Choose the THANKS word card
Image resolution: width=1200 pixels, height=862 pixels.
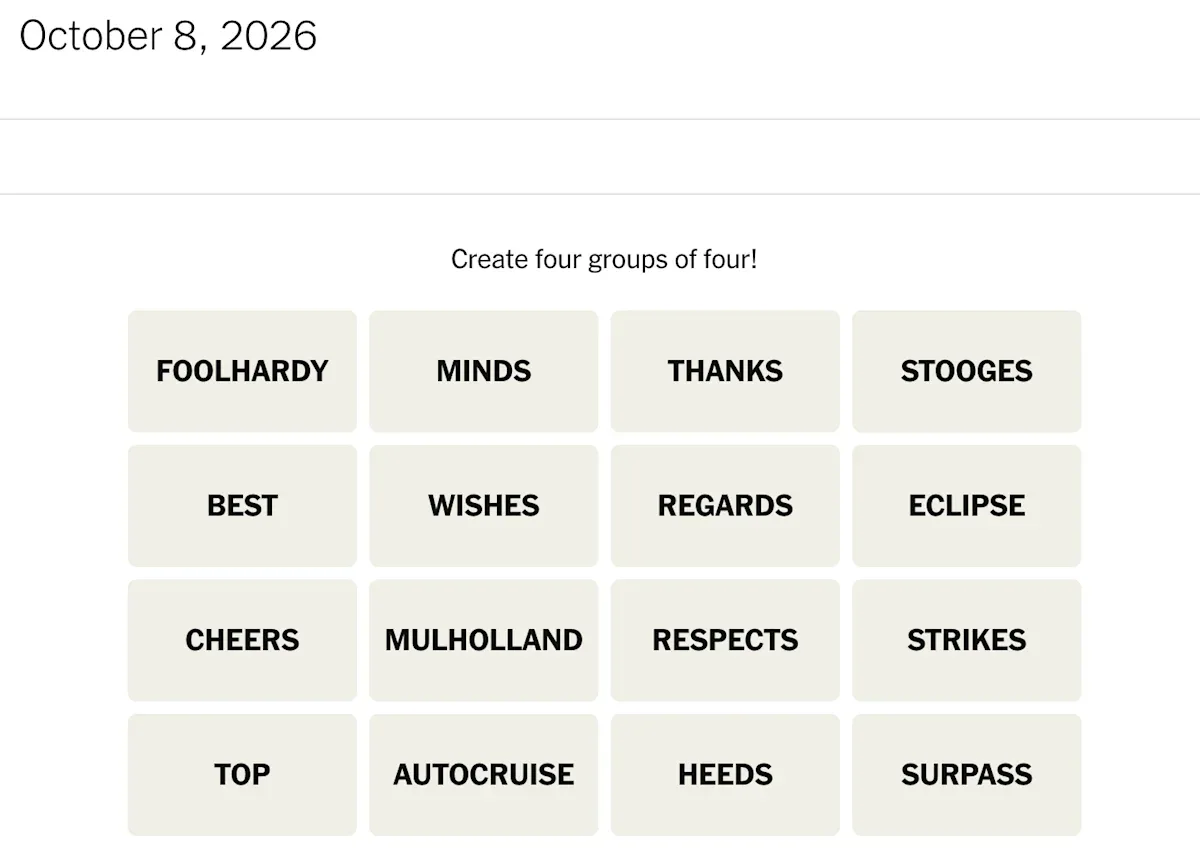[725, 371]
